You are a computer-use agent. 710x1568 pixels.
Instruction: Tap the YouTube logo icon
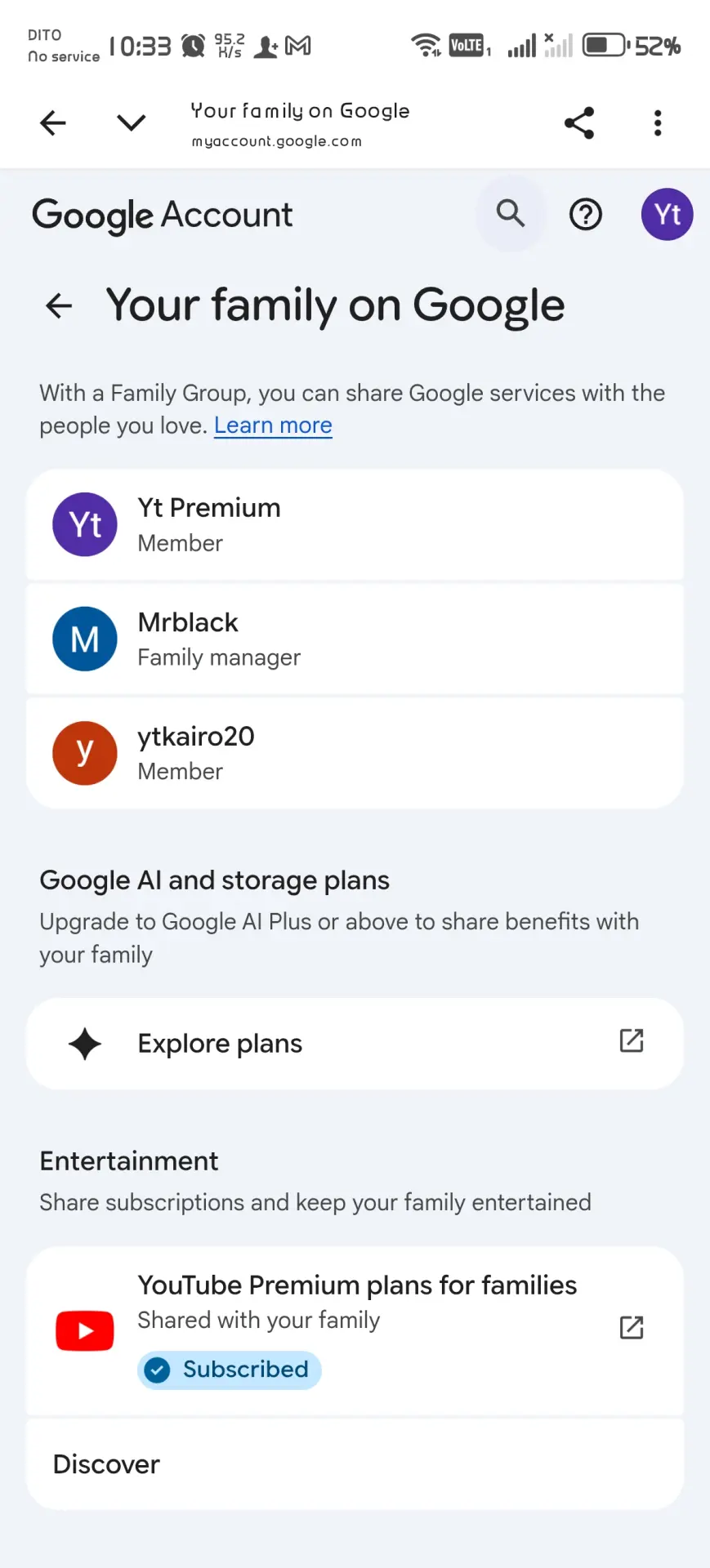pos(85,1330)
